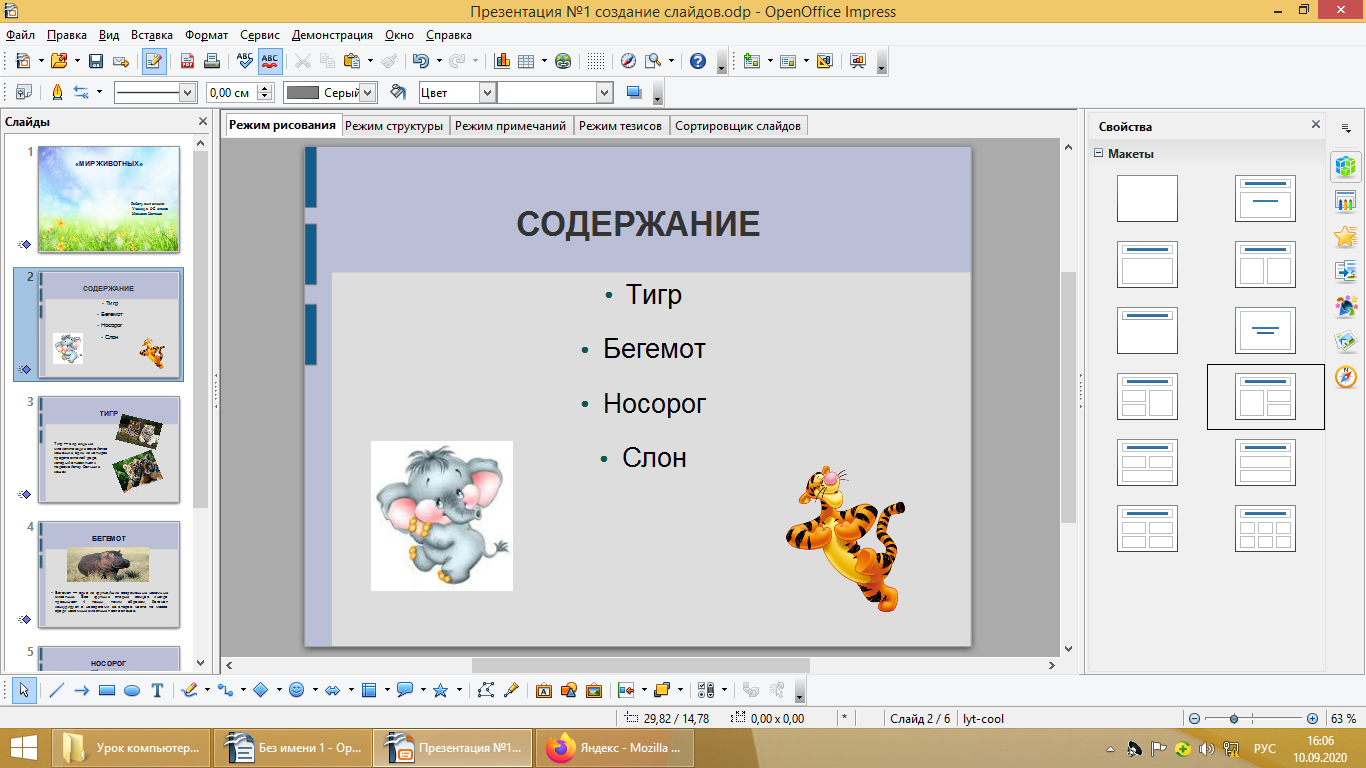Select the Ellipse tool
The height and width of the screenshot is (768, 1366).
coord(132,690)
